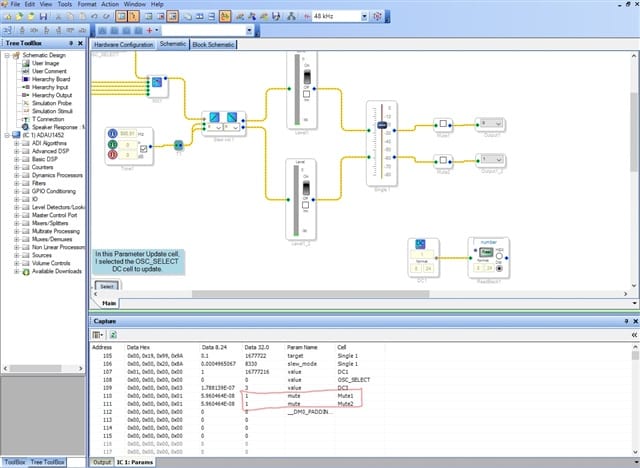Click the Undo arrow toolbar icon

click(x=94, y=16)
